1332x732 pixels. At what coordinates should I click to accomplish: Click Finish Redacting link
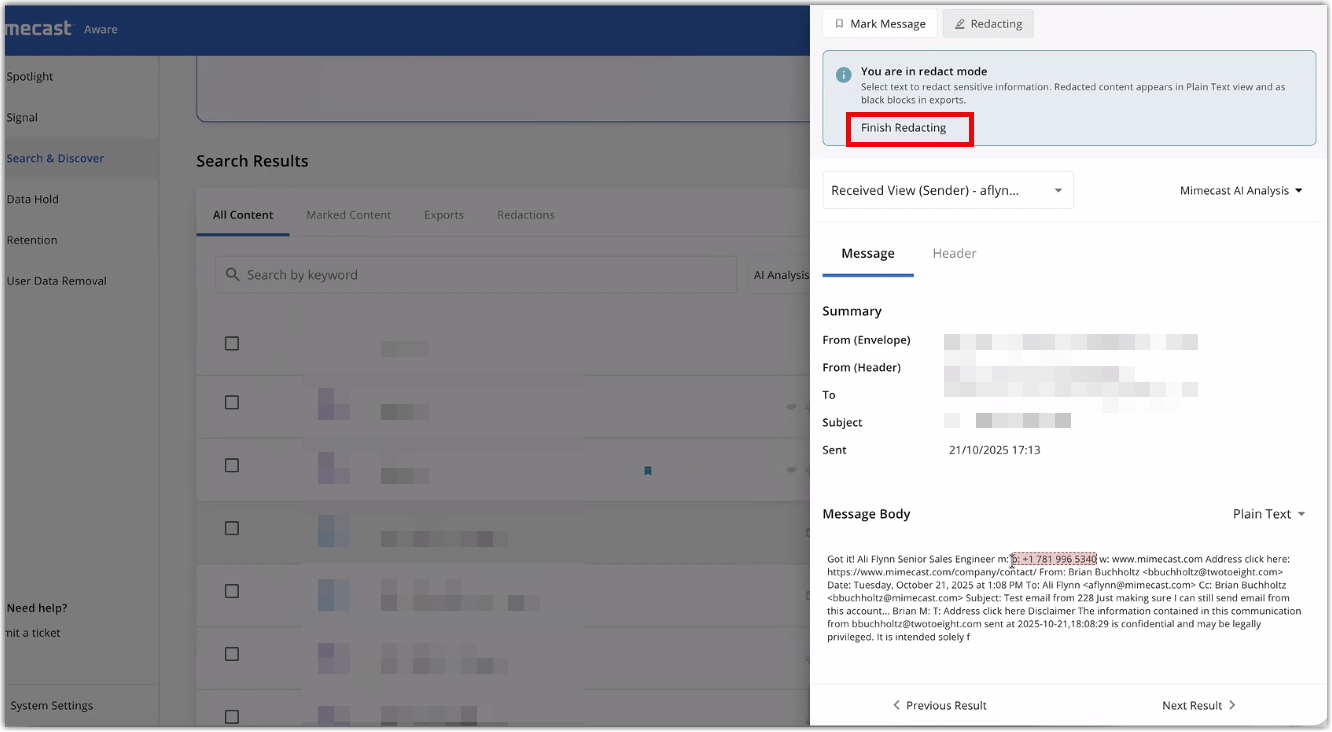tap(903, 128)
